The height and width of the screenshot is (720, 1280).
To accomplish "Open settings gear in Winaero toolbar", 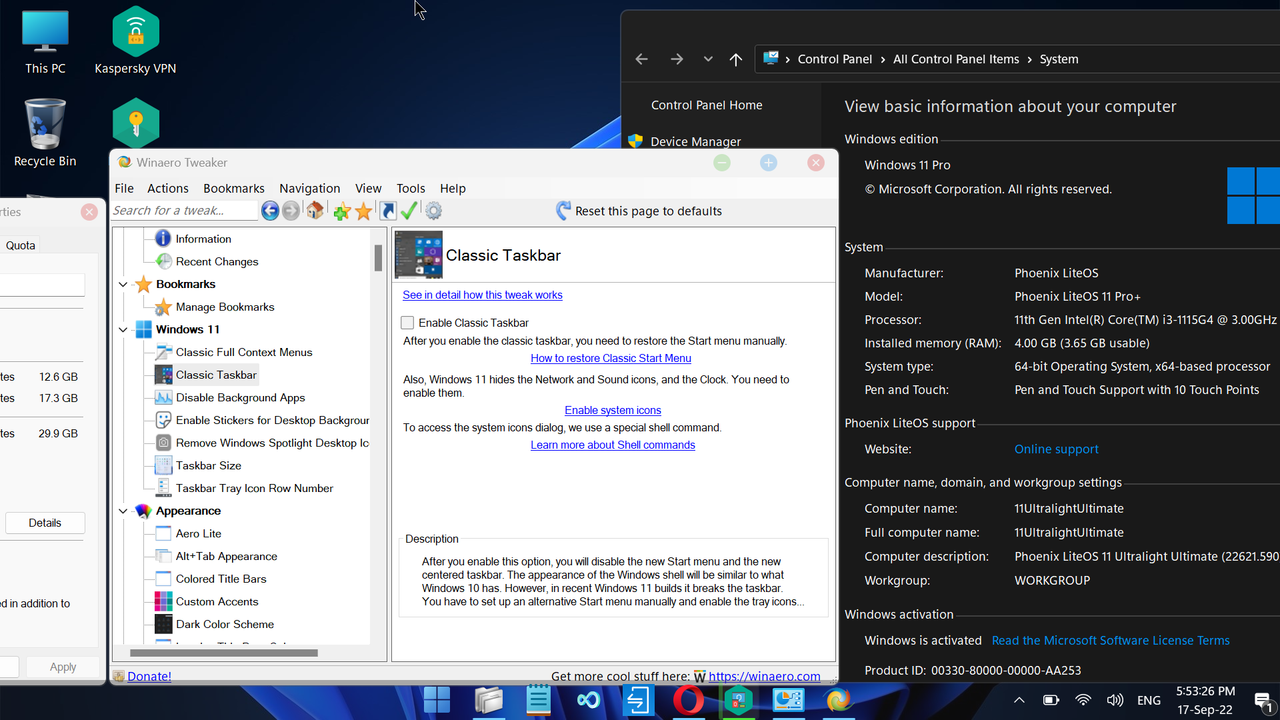I will [x=433, y=211].
